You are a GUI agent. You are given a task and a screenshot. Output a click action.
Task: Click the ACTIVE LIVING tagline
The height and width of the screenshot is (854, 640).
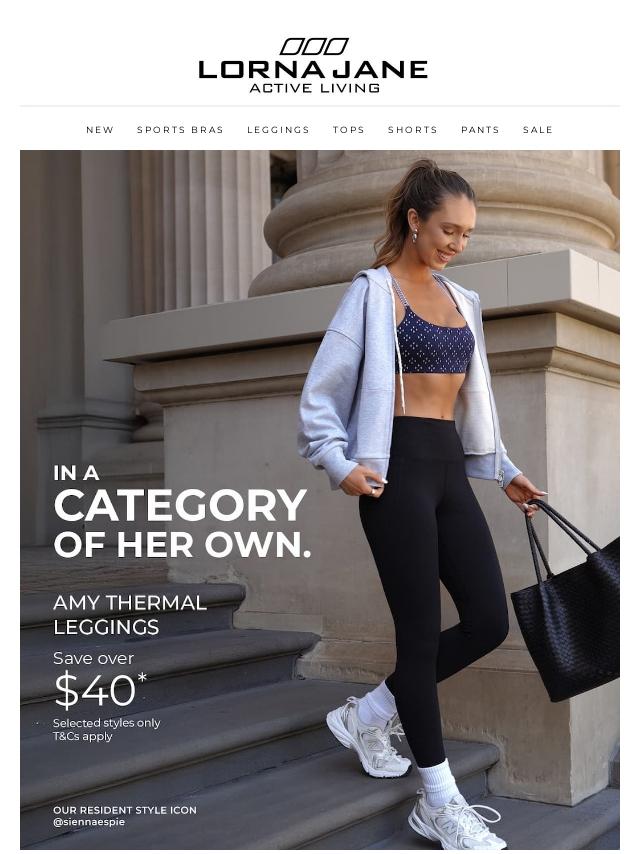314,88
